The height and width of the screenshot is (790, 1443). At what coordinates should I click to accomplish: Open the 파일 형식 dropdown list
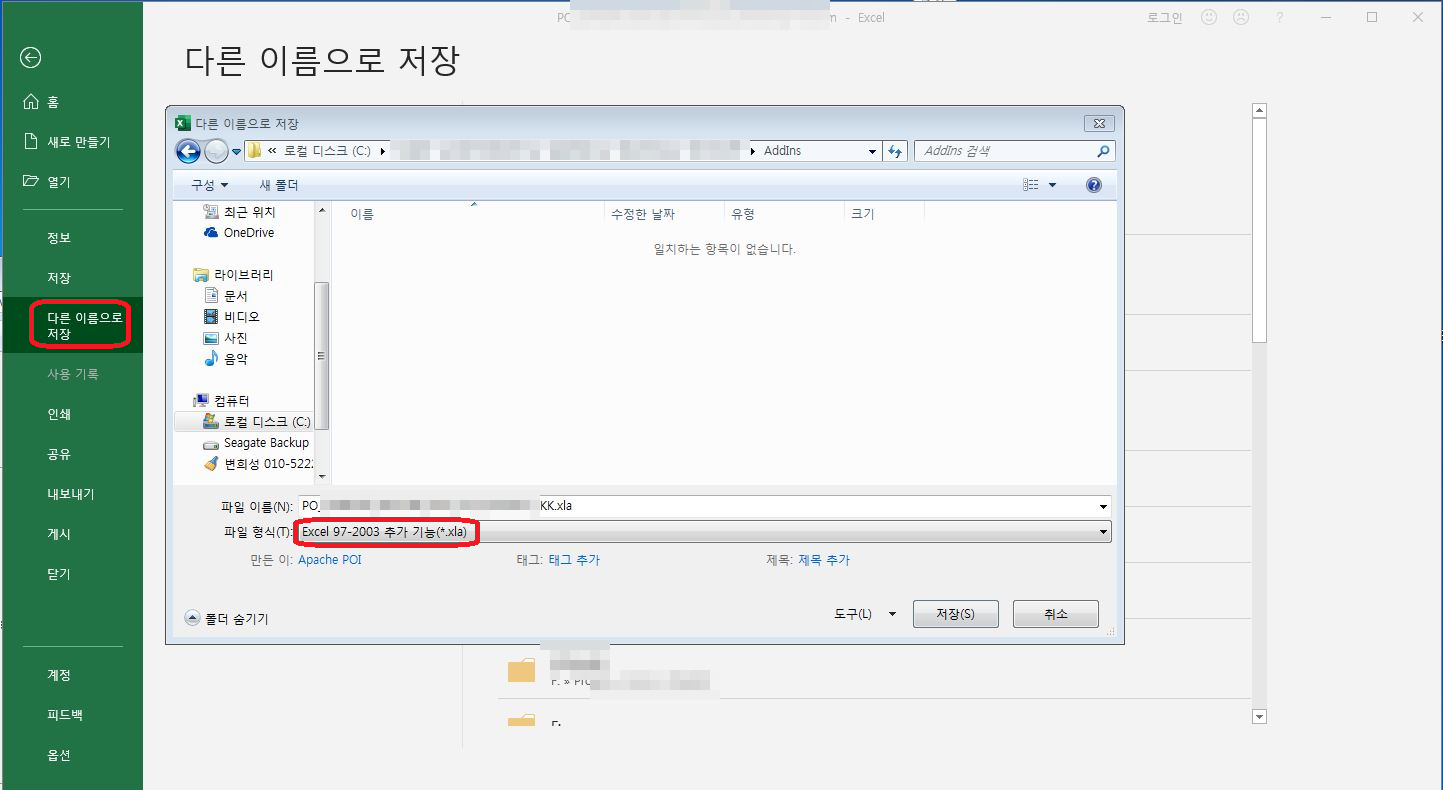(x=1103, y=532)
